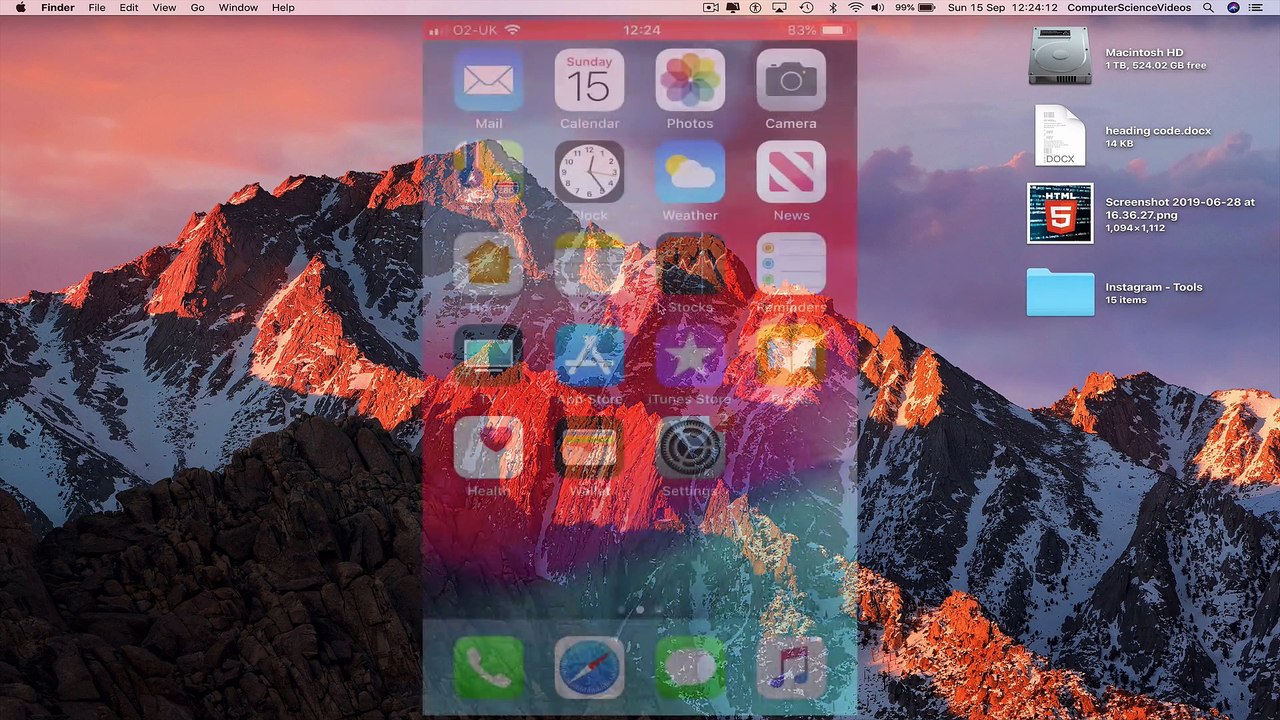Open the Bluetooth menu bar icon
The height and width of the screenshot is (720, 1280).
[x=832, y=7]
